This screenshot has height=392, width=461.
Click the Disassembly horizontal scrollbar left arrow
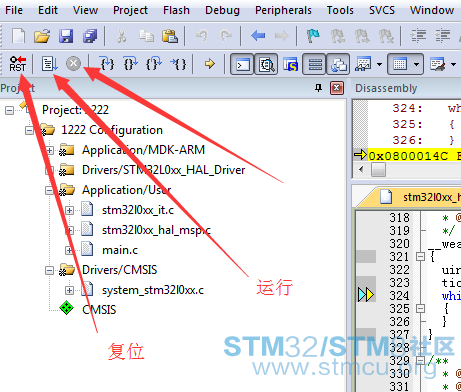tap(361, 169)
